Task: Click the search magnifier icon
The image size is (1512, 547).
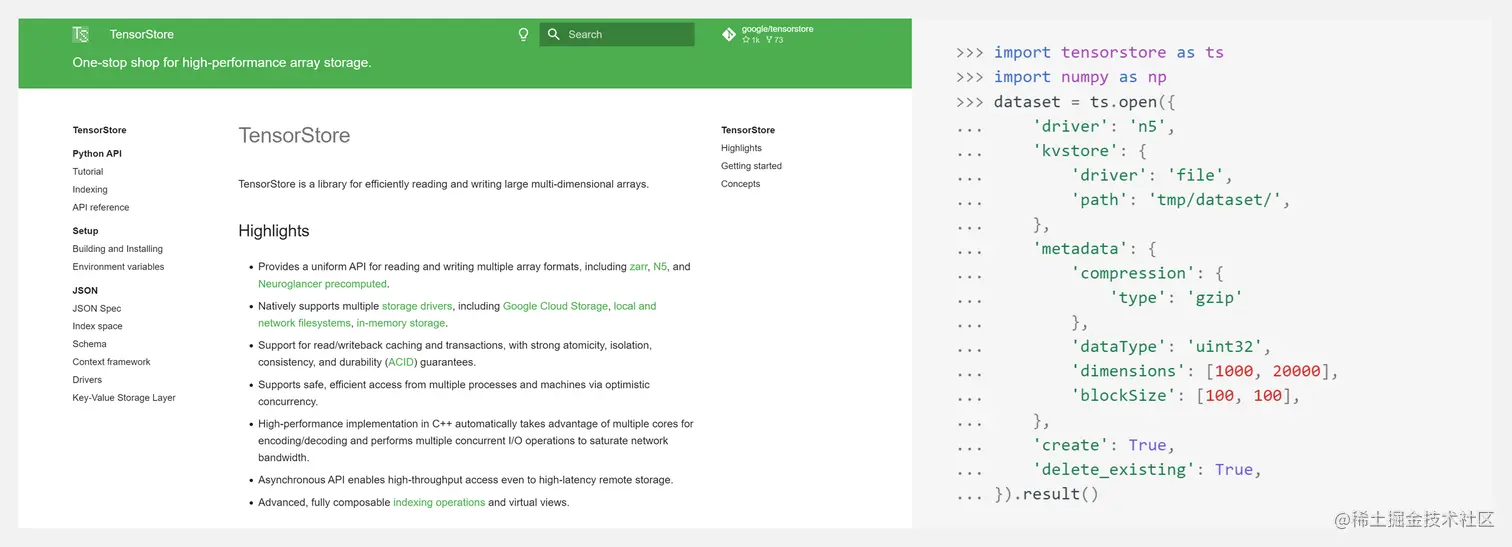Action: [x=554, y=34]
